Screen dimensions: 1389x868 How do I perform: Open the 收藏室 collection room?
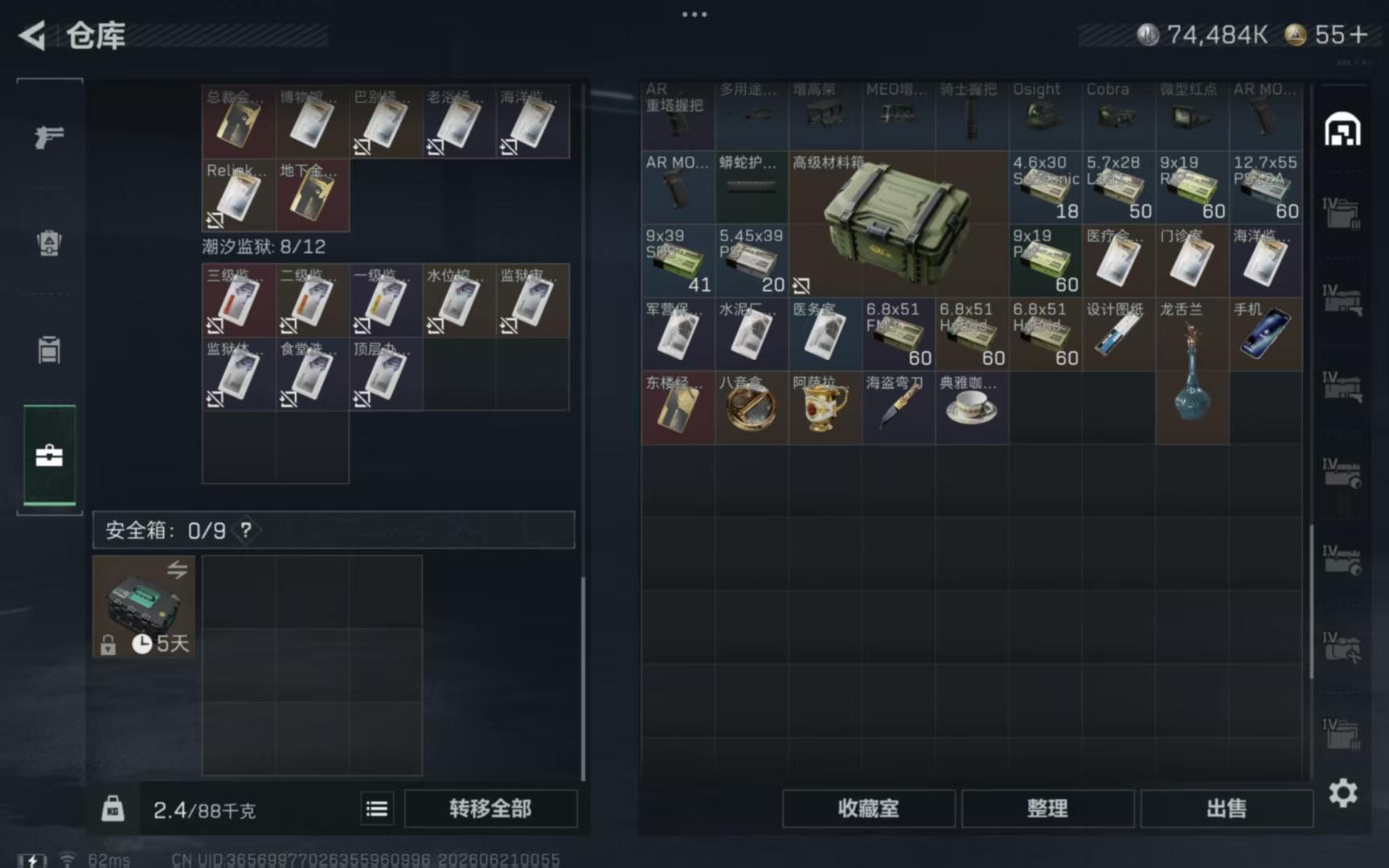click(x=869, y=809)
